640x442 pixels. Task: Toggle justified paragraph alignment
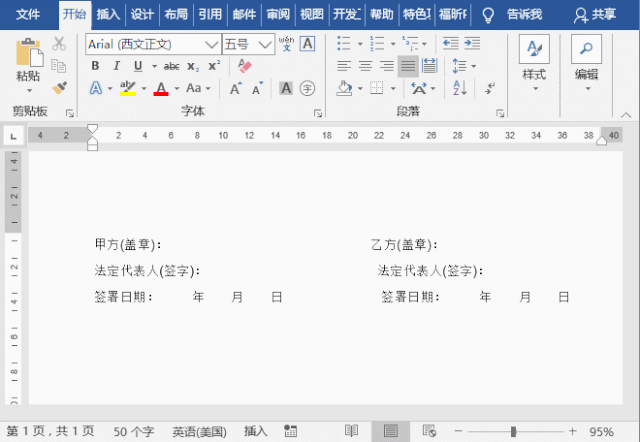[407, 66]
